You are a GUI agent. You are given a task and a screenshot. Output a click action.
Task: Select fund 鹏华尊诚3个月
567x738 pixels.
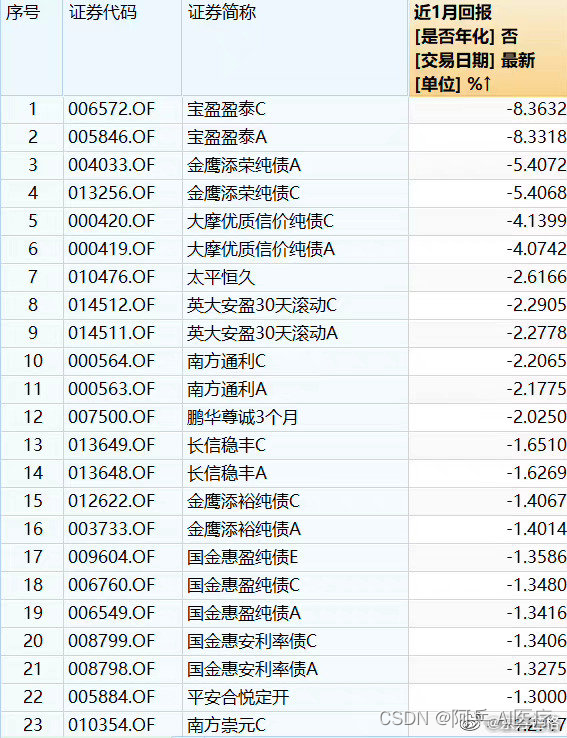(x=242, y=417)
